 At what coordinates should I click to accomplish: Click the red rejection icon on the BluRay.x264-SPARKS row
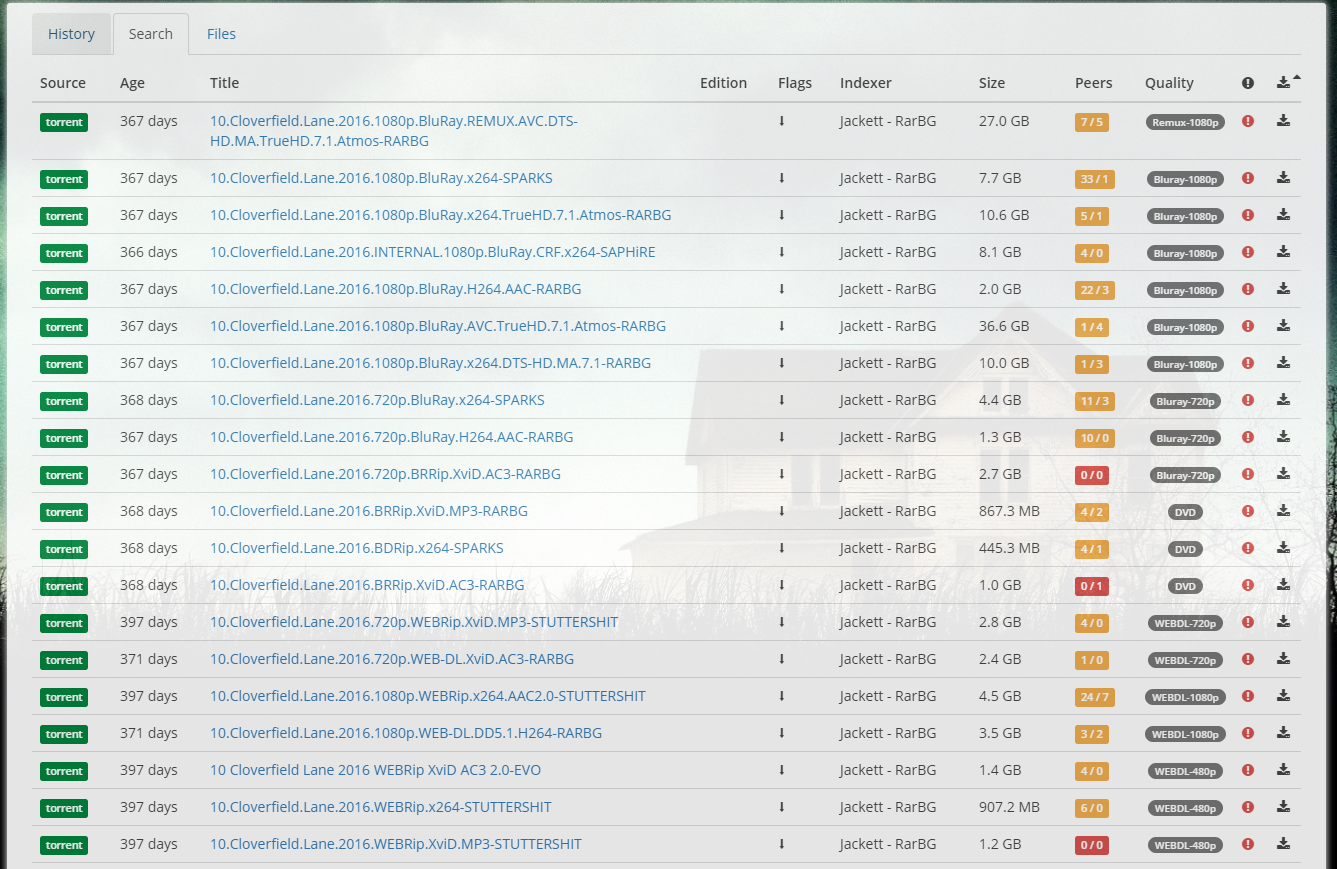(1247, 178)
